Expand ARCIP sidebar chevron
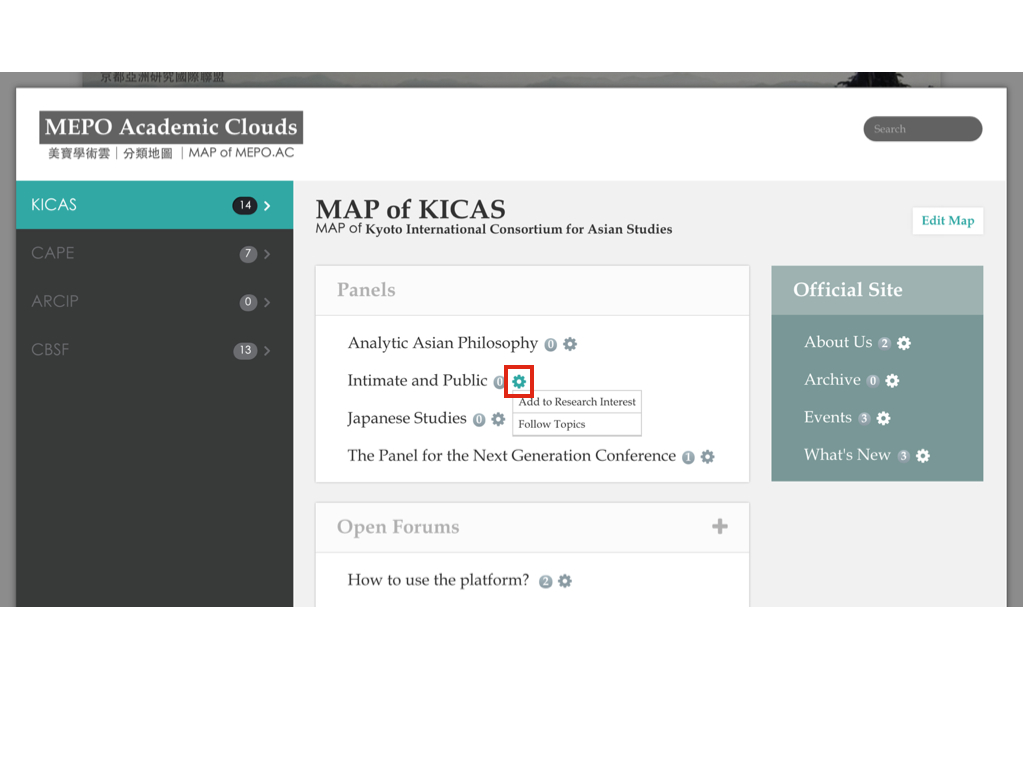 pos(267,302)
